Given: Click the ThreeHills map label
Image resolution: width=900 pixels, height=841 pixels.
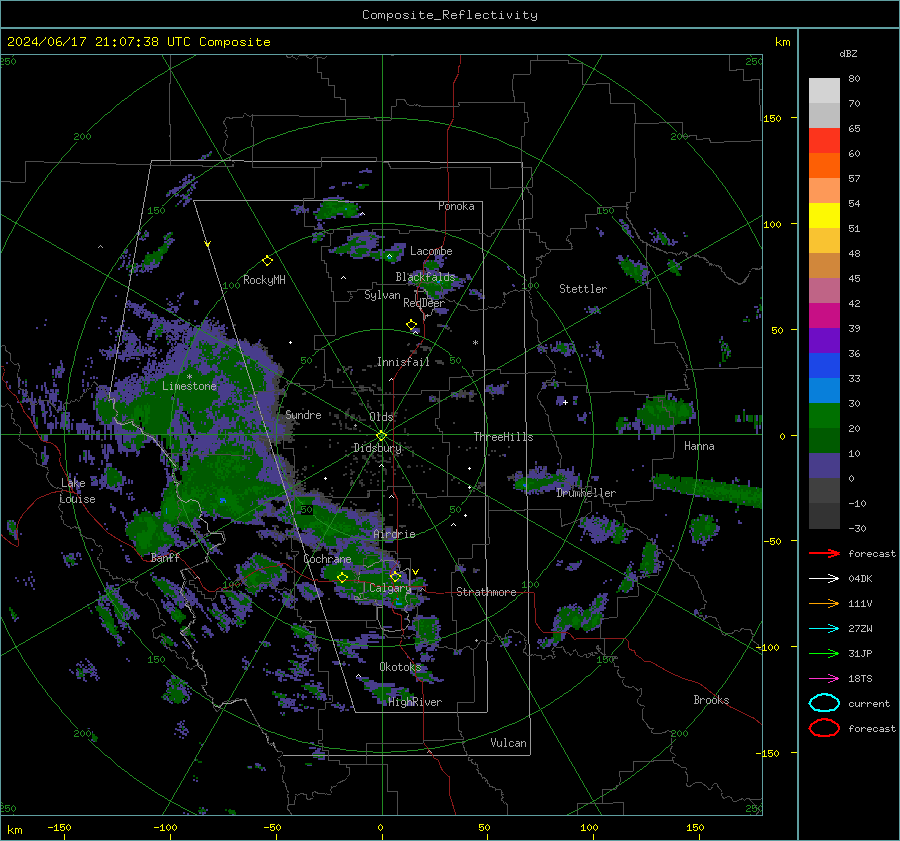Looking at the screenshot, I should point(503,437).
